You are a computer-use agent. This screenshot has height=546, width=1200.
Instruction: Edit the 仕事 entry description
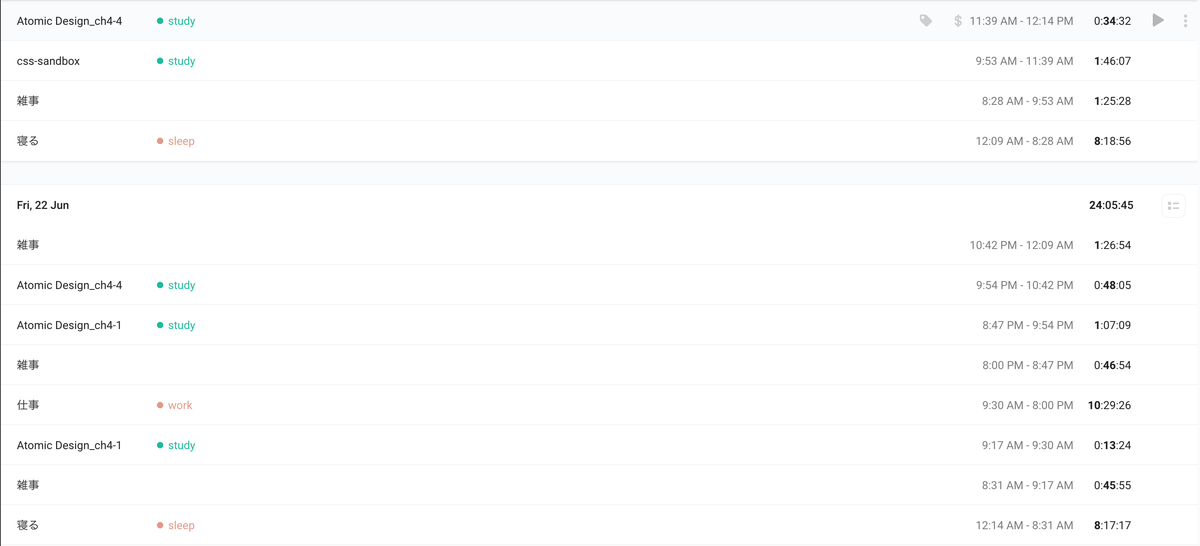point(28,405)
